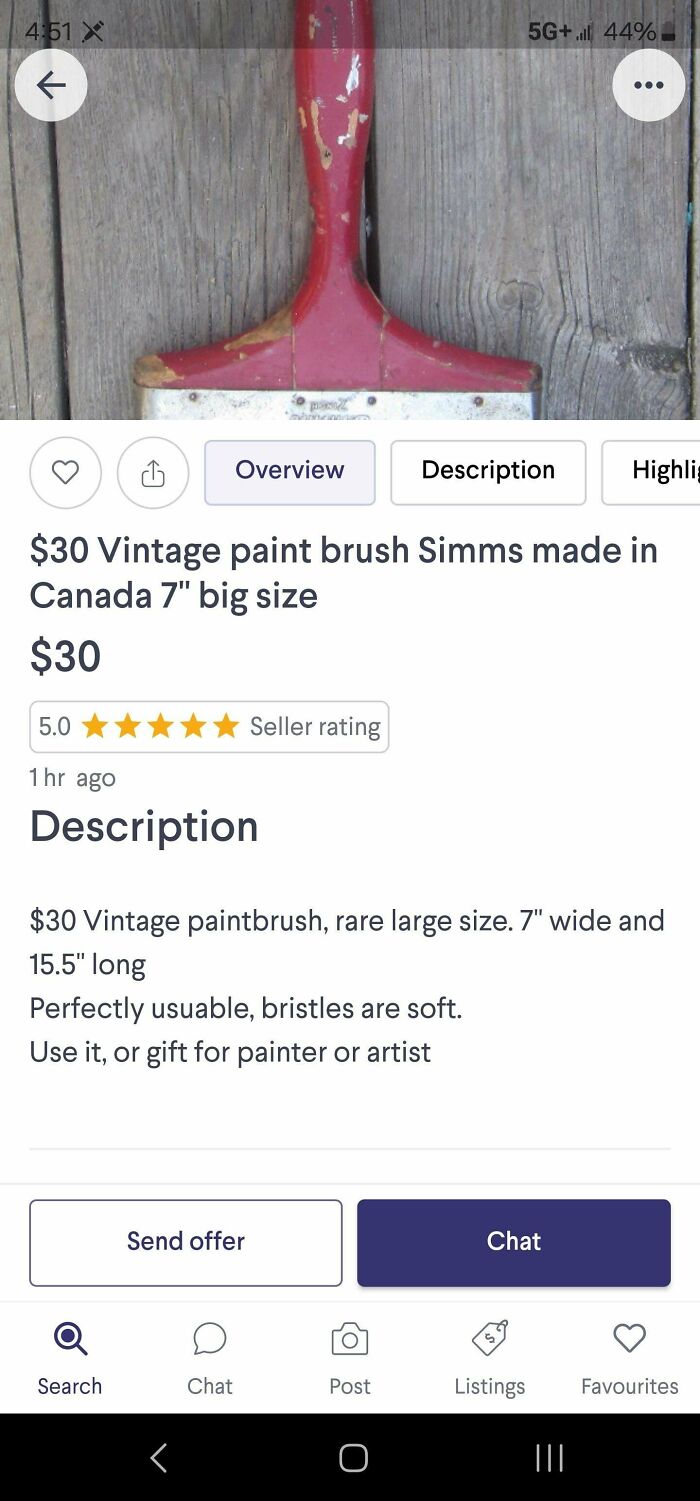Open the three-dot options menu
This screenshot has width=700, height=1501.
pyautogui.click(x=649, y=85)
